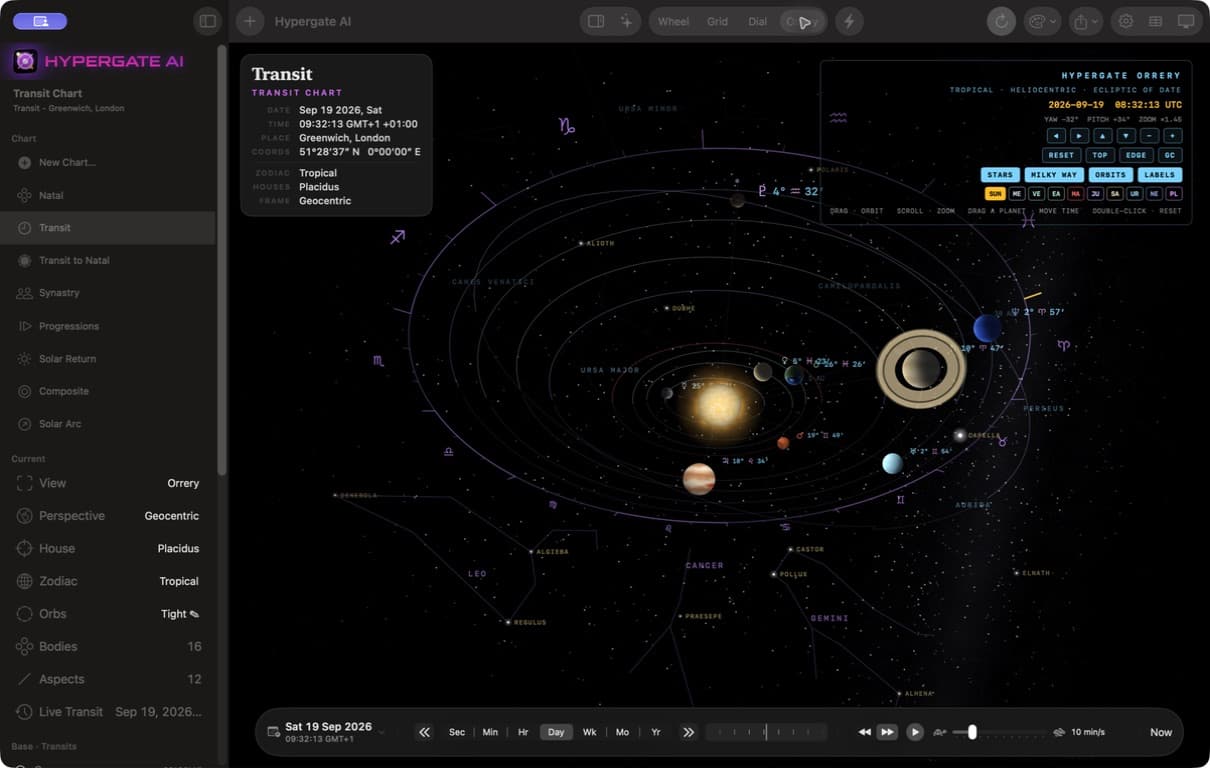Click the GC button in orrery panel
The image size is (1210, 768).
[x=1170, y=155]
